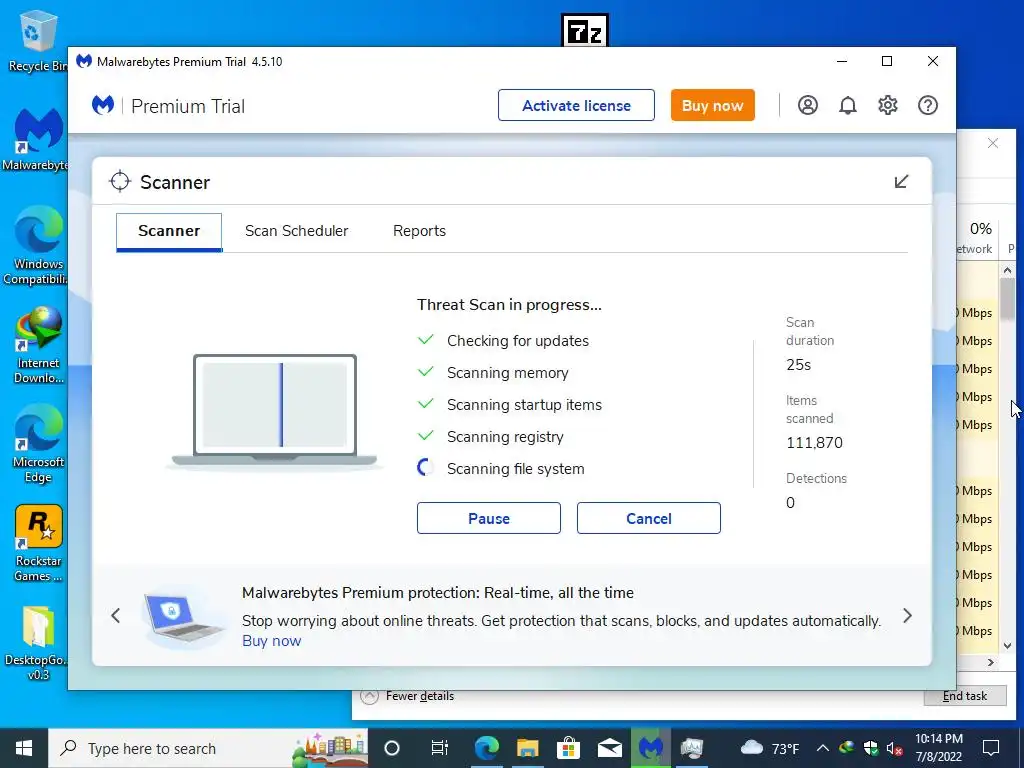Screen dimensions: 1024x768
Task: Switch to the Scanner tab
Action: click(169, 231)
